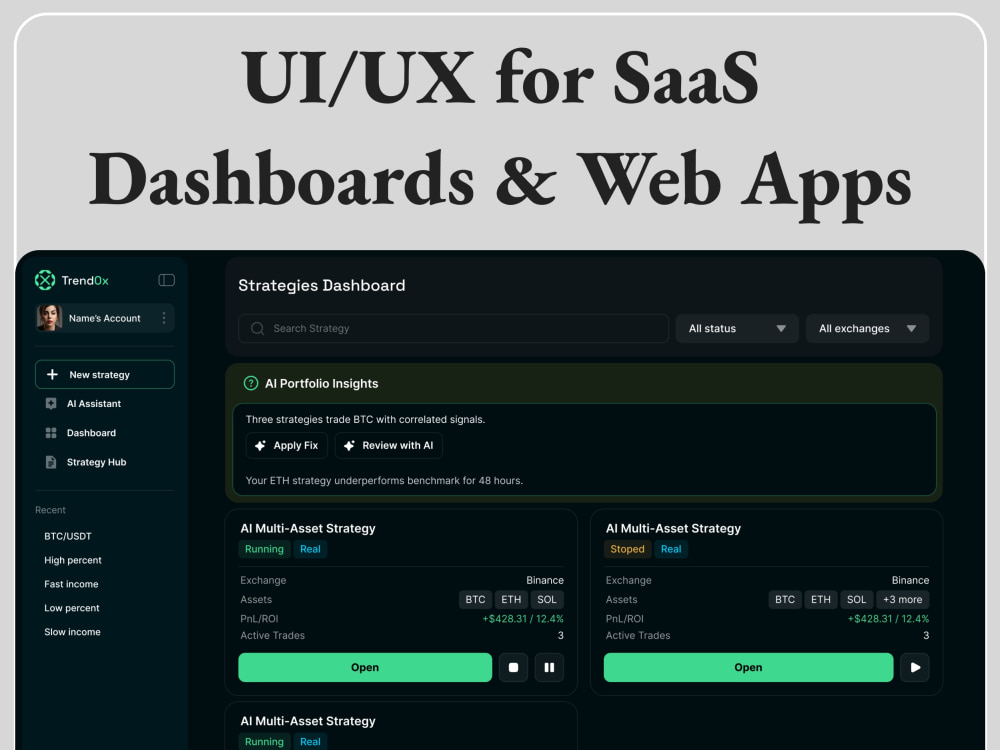
Task: Open the Stoped strategy card
Action: (748, 667)
